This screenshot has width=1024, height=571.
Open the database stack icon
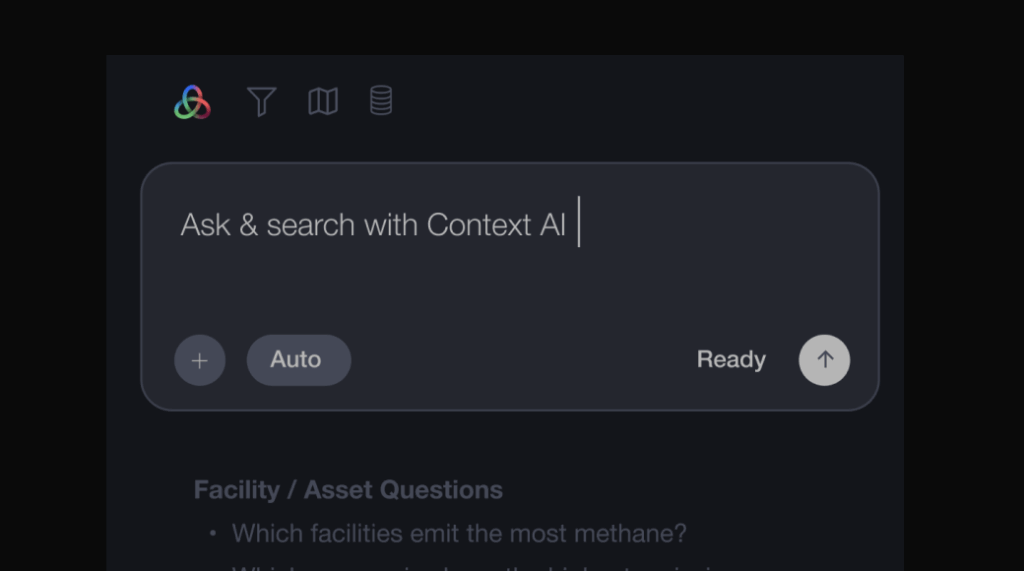381,101
